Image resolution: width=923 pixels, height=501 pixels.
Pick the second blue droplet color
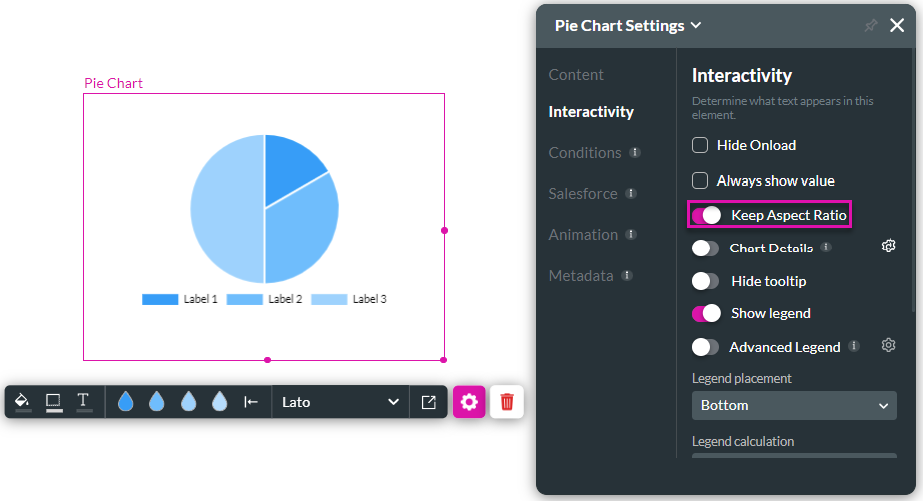pyautogui.click(x=157, y=402)
